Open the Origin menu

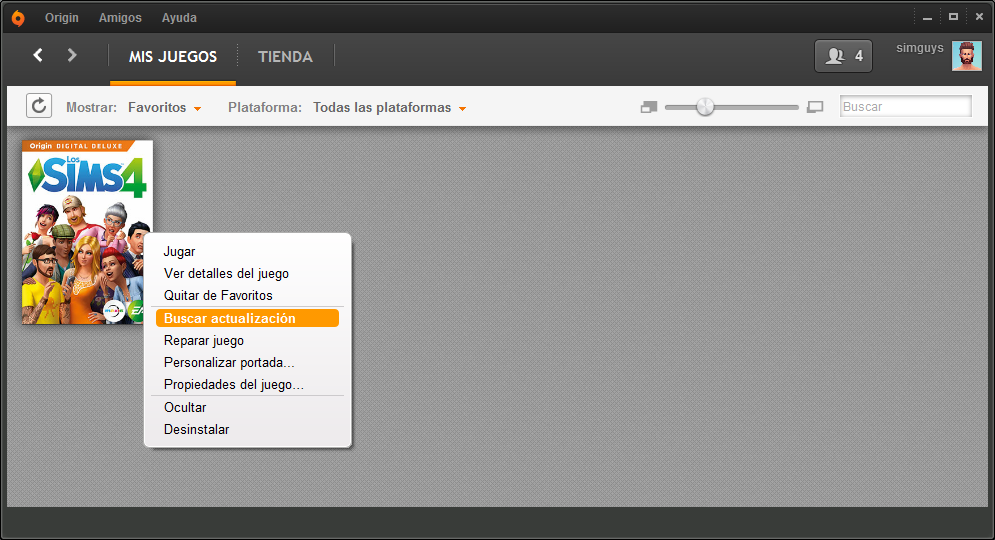click(x=62, y=18)
